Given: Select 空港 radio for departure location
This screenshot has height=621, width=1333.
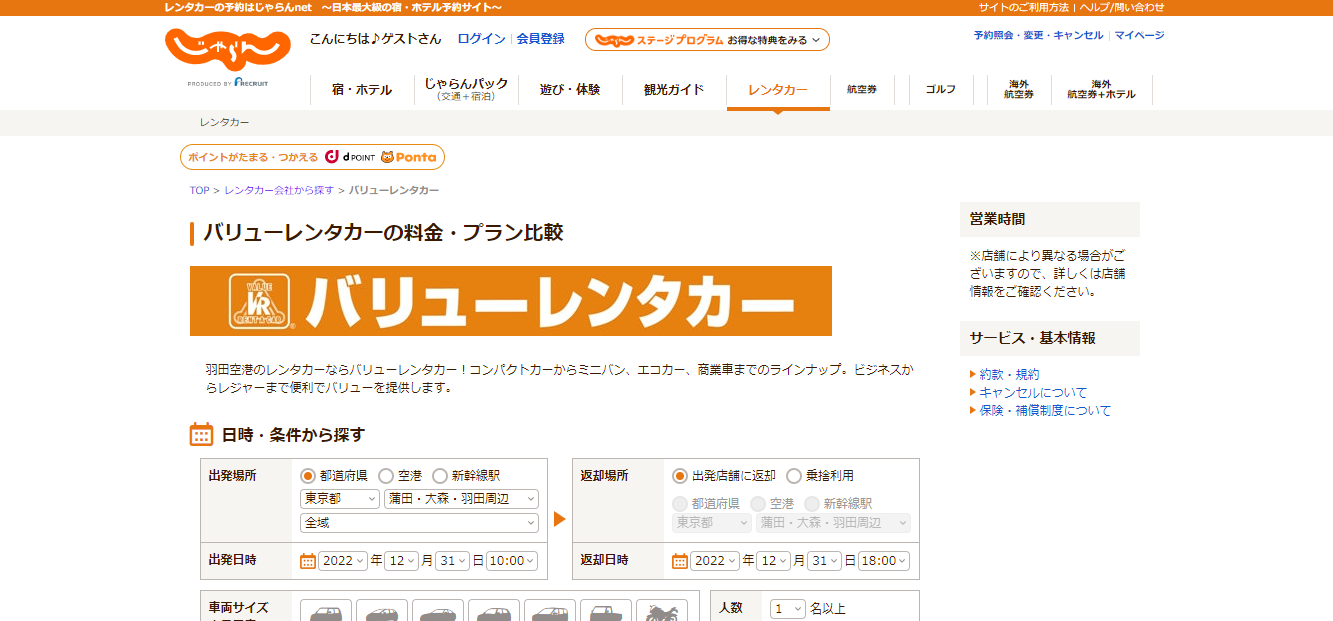Looking at the screenshot, I should (386, 476).
